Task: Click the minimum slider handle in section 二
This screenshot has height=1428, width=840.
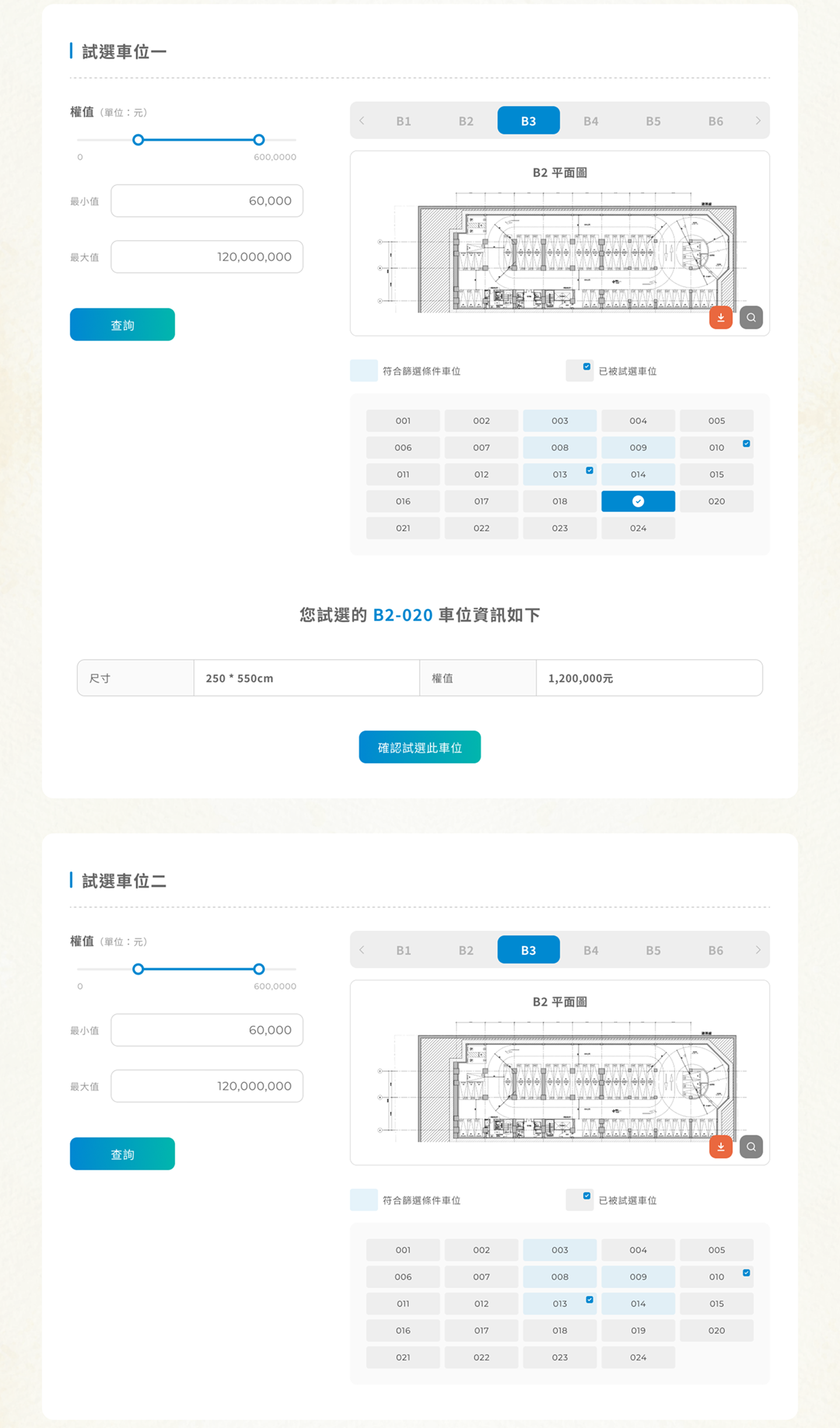Action: point(138,969)
